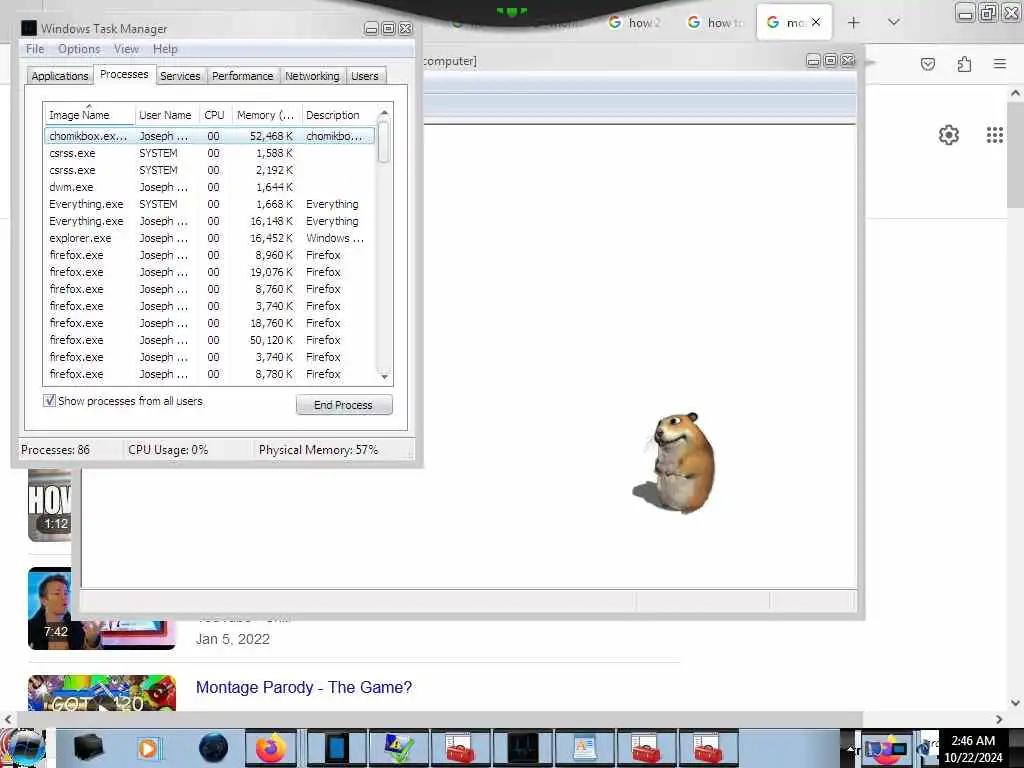Sort processes by User Name column
1024x768 pixels.
point(165,115)
